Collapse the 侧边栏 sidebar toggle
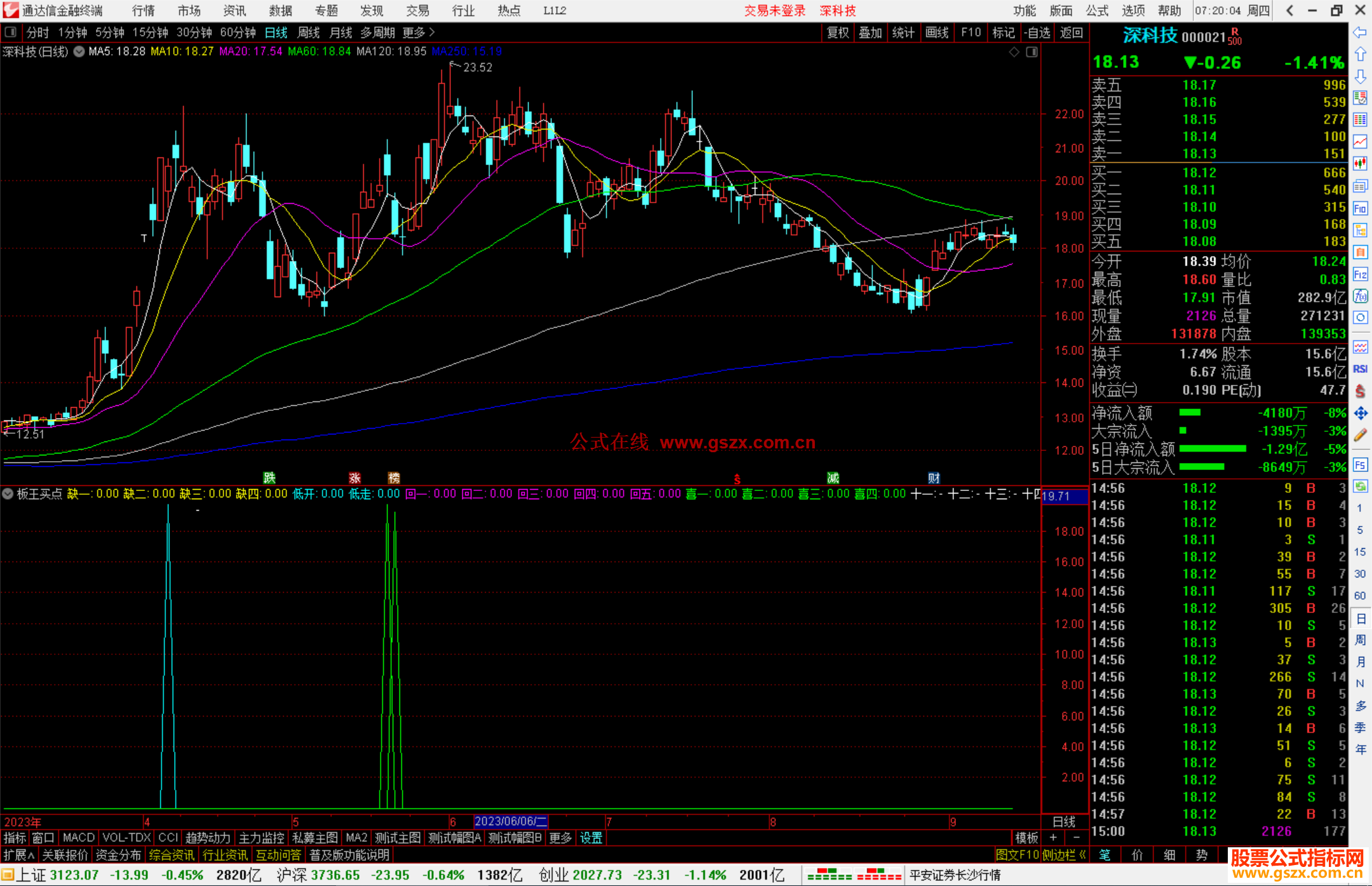 pyautogui.click(x=1064, y=855)
